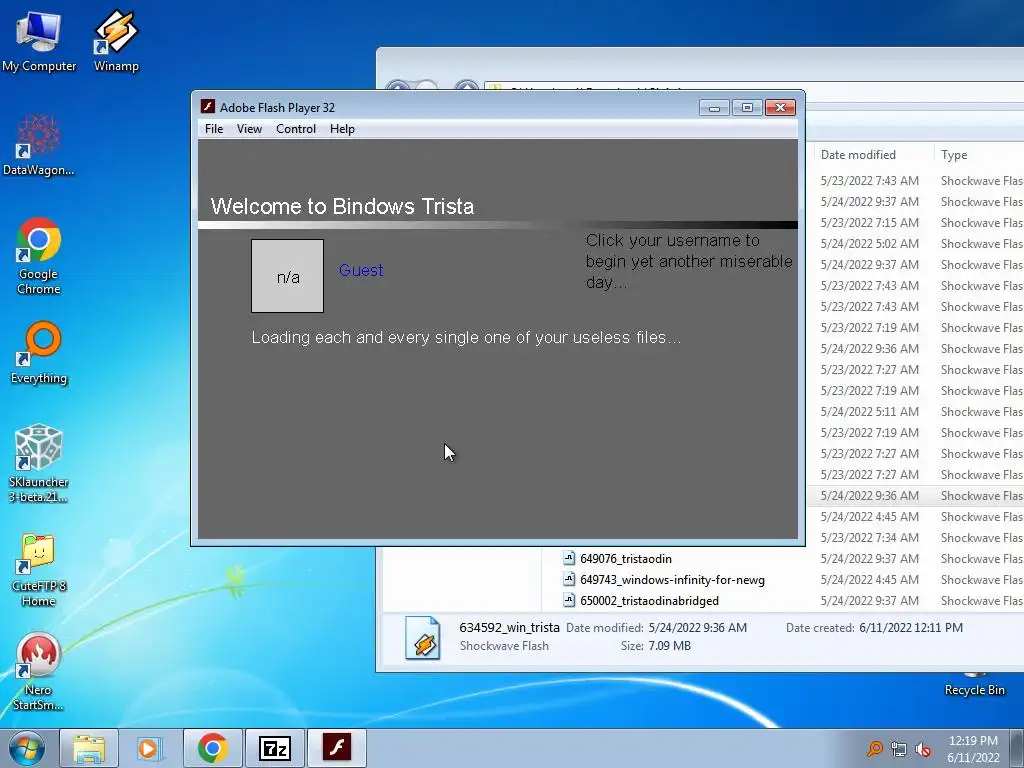Click the Welcome to Bindows Trista heading

[342, 206]
